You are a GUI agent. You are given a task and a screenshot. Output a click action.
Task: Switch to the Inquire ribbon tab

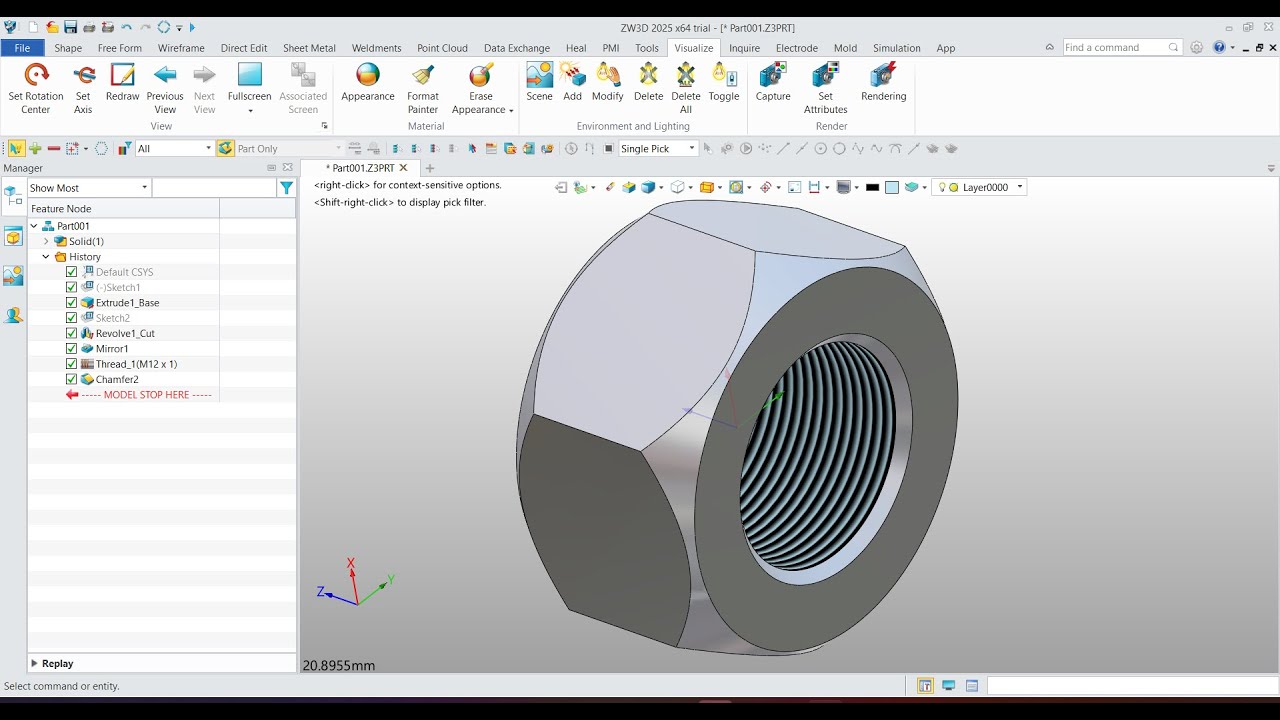tap(744, 47)
